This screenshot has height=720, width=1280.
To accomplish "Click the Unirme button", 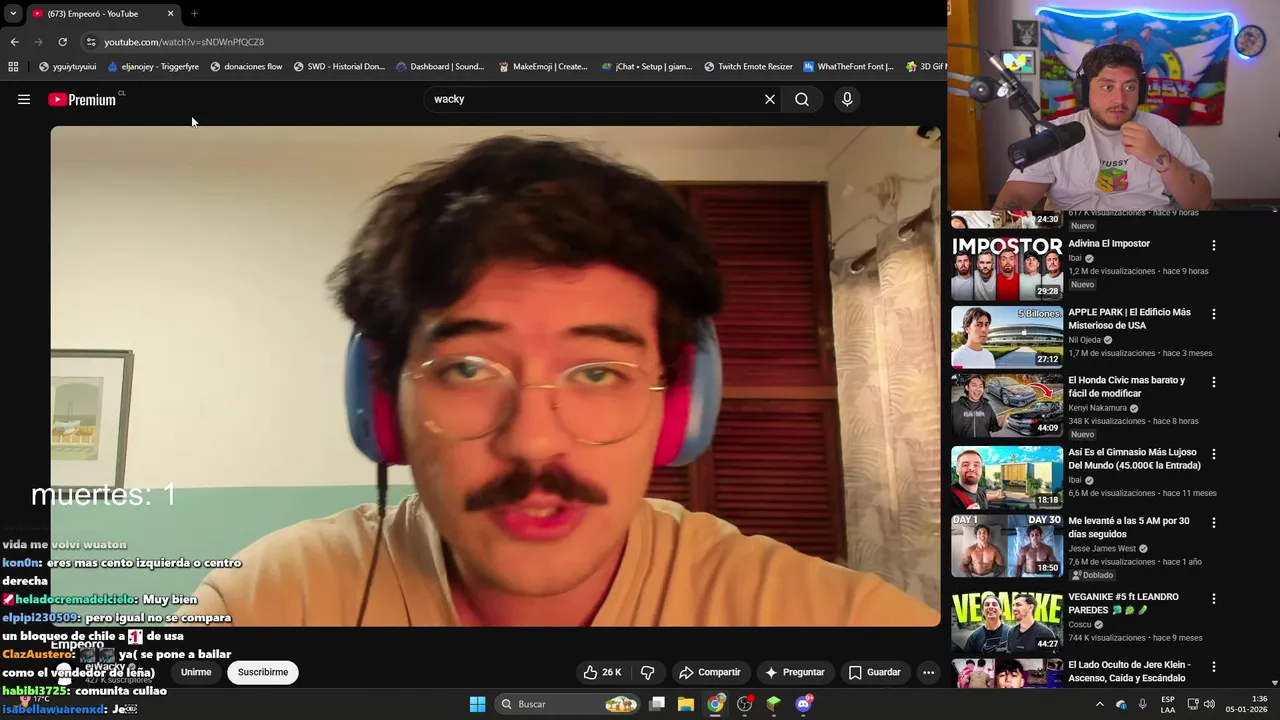I will 196,672.
